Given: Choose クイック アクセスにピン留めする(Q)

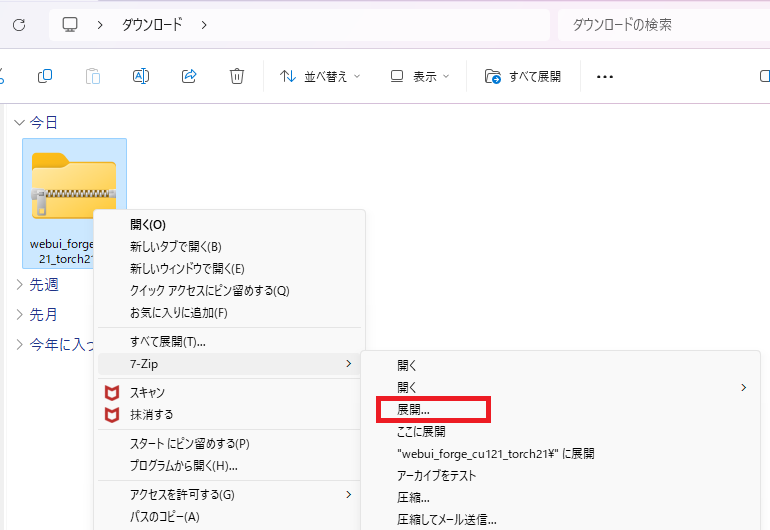Looking at the screenshot, I should [x=229, y=291].
